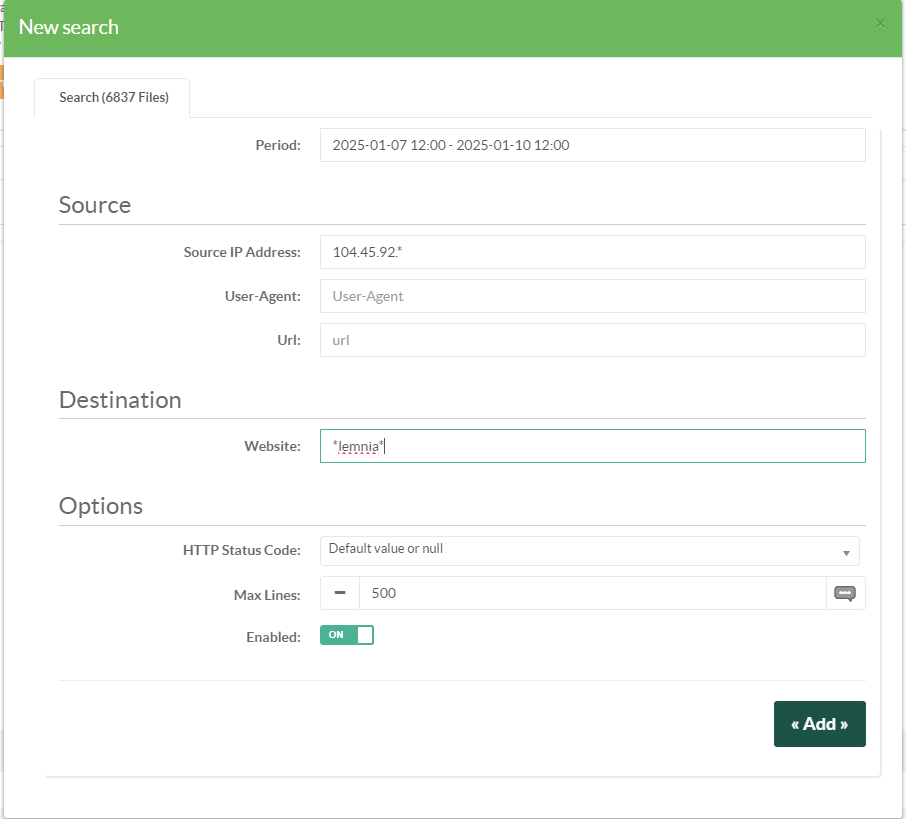Focus the Source IP Address input
The width and height of the screenshot is (906, 819).
point(592,252)
